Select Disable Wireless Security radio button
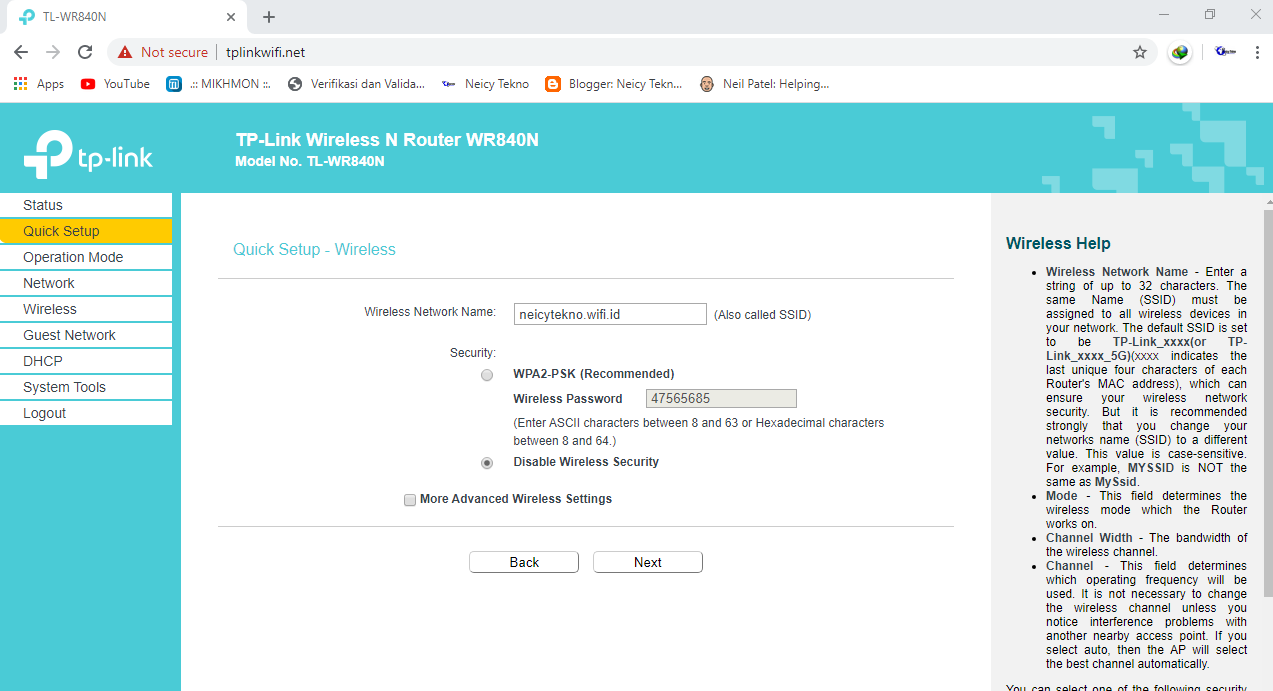The height and width of the screenshot is (691, 1273). click(487, 463)
